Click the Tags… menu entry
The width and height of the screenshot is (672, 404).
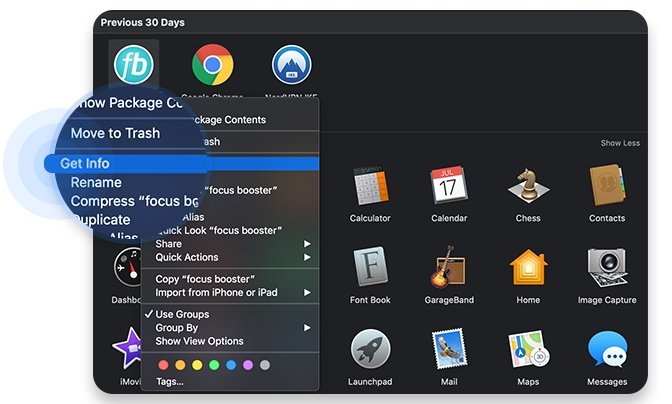[x=170, y=381]
